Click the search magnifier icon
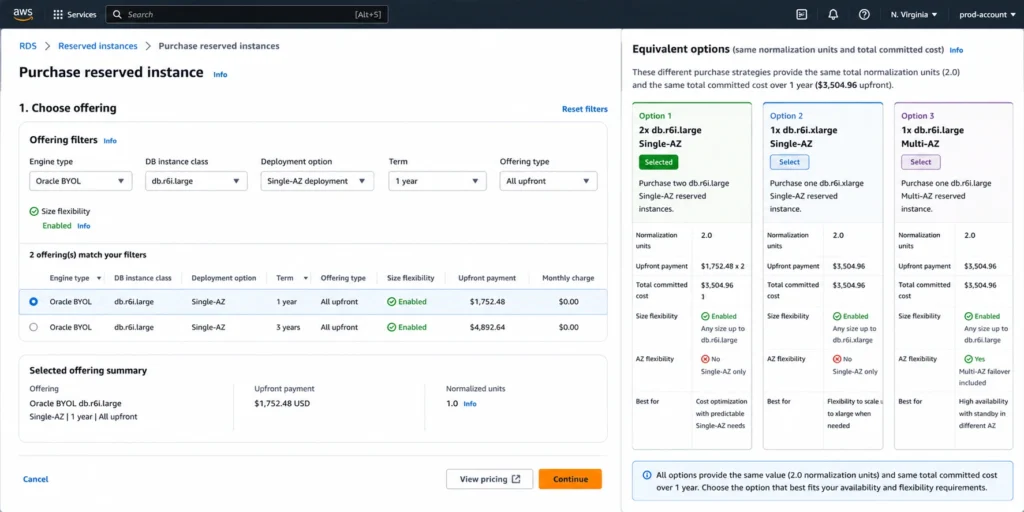The image size is (1024, 512). pyautogui.click(x=117, y=14)
